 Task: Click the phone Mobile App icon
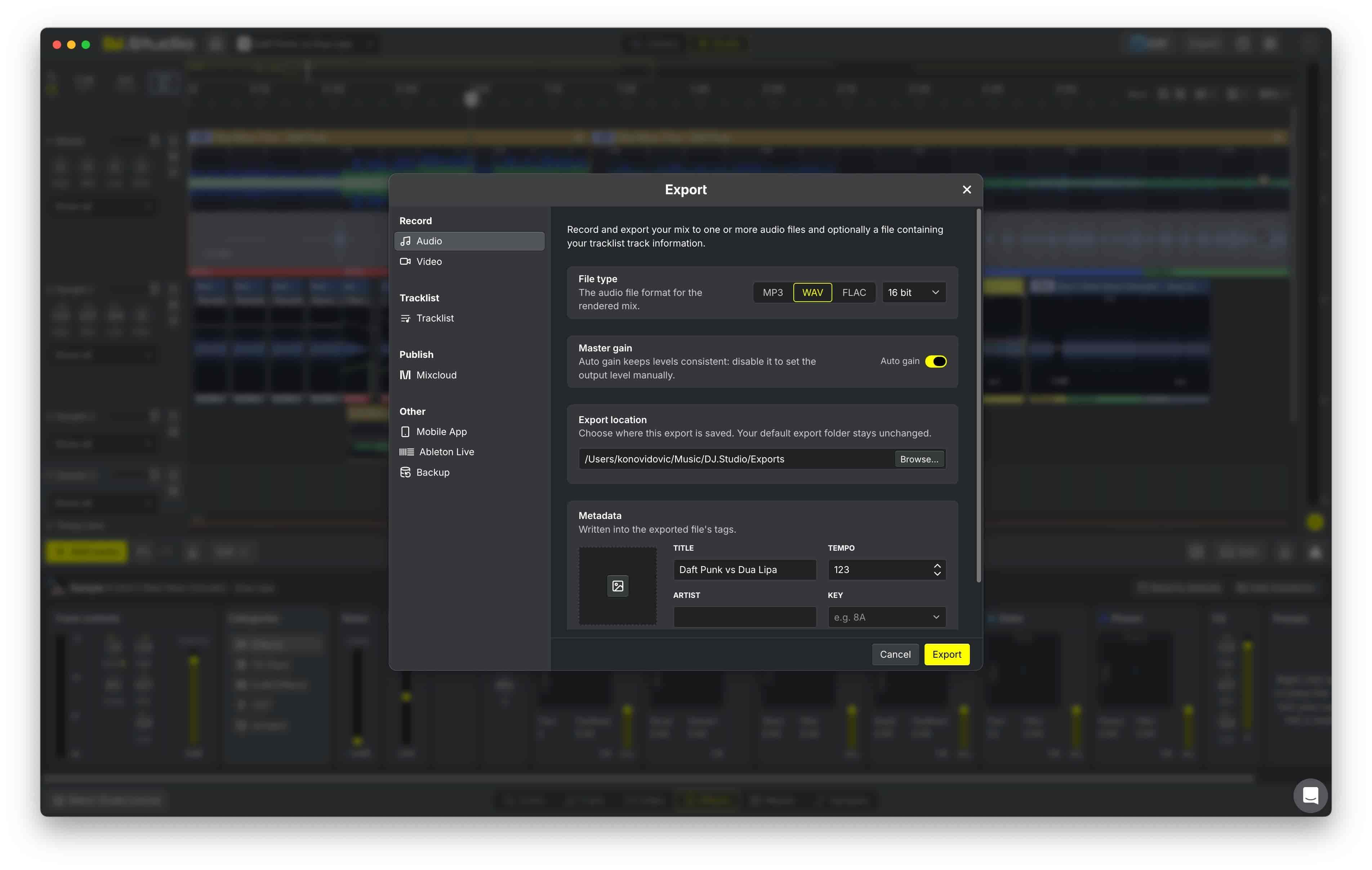(x=405, y=432)
